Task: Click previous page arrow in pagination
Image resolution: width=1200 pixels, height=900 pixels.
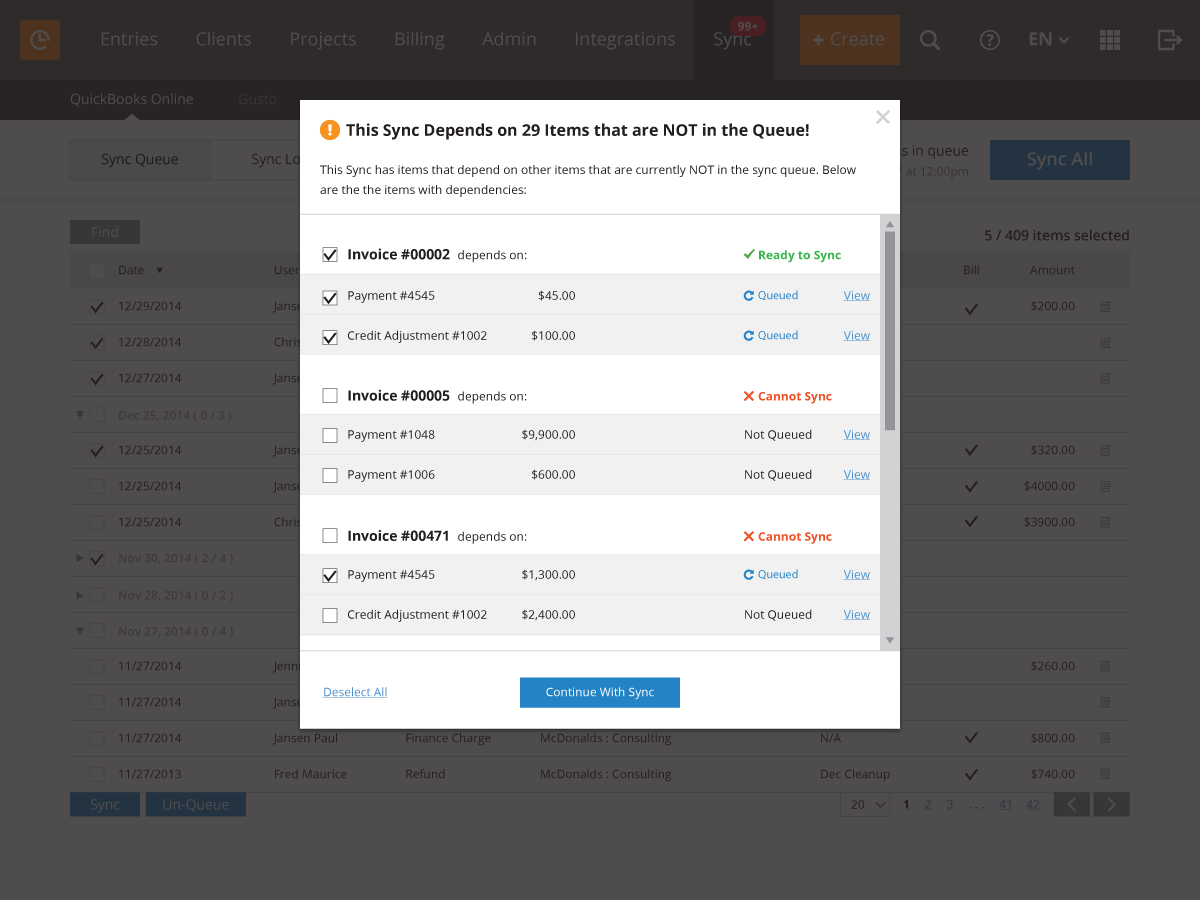Action: 1072,805
